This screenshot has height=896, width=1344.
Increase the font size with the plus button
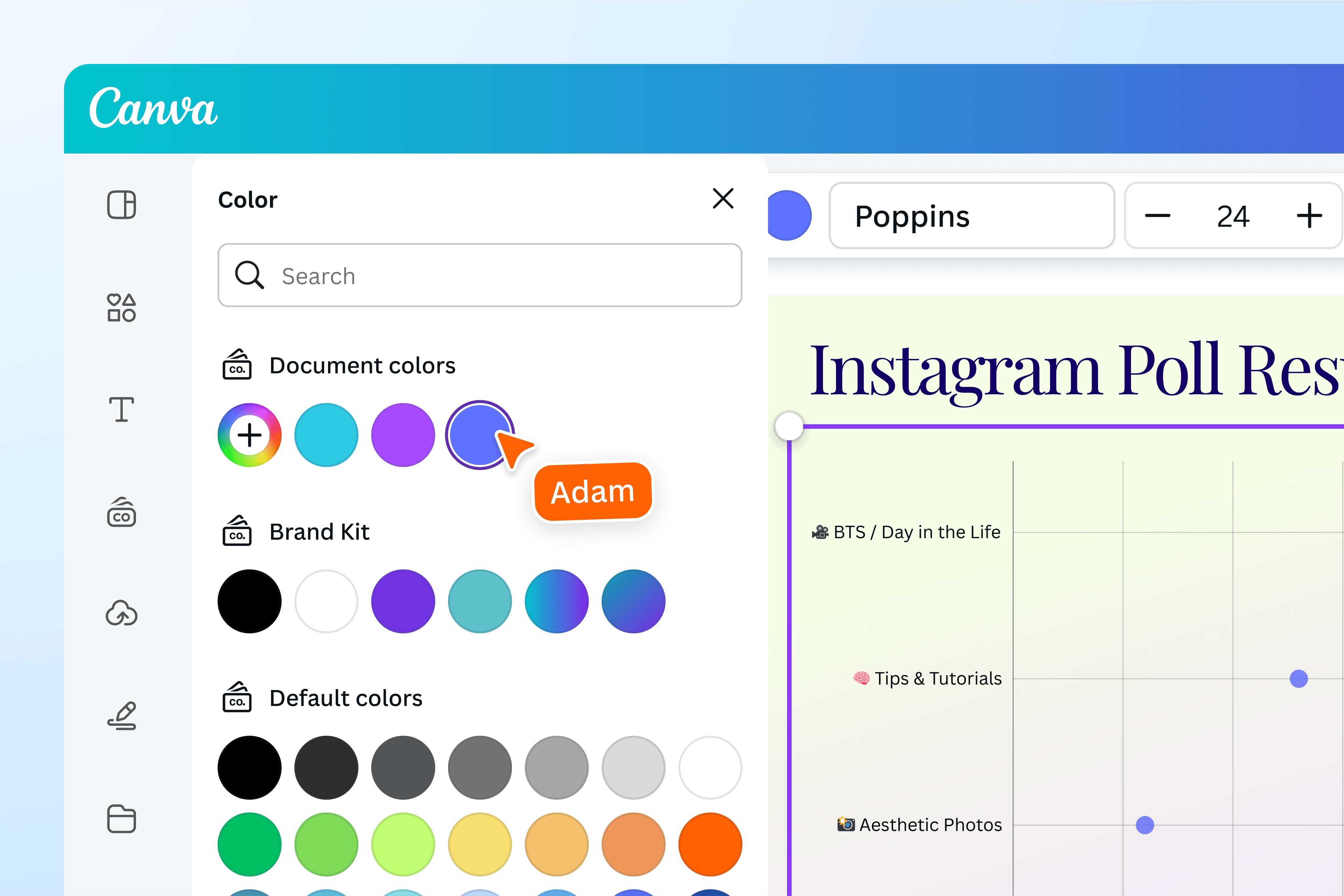coord(1310,216)
